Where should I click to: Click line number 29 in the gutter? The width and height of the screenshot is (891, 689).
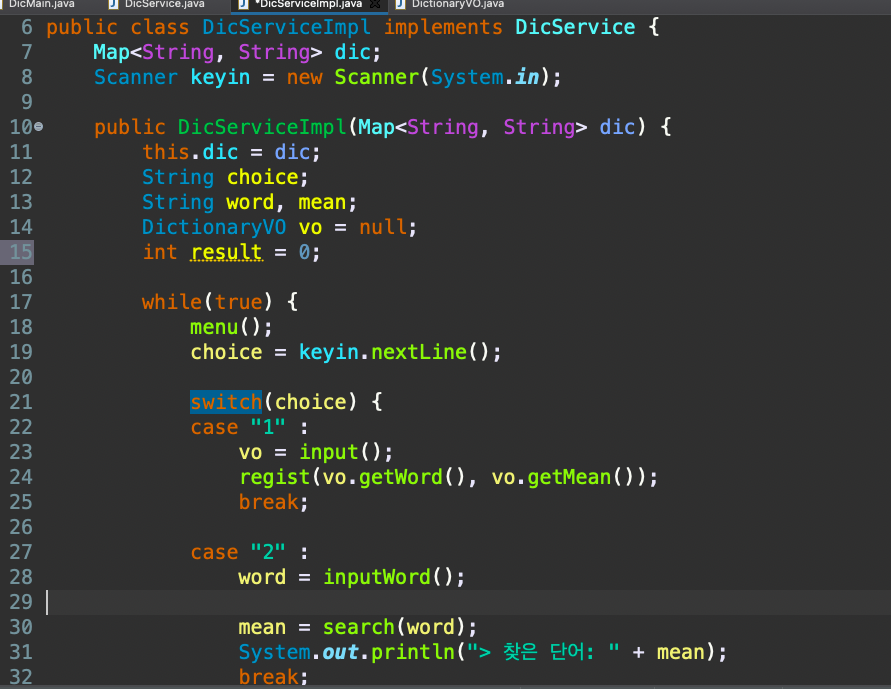[x=21, y=602]
